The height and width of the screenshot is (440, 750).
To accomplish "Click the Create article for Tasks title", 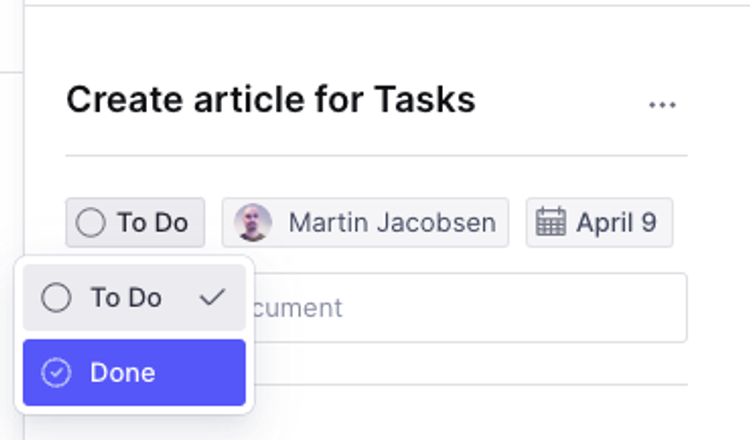I will pyautogui.click(x=271, y=100).
